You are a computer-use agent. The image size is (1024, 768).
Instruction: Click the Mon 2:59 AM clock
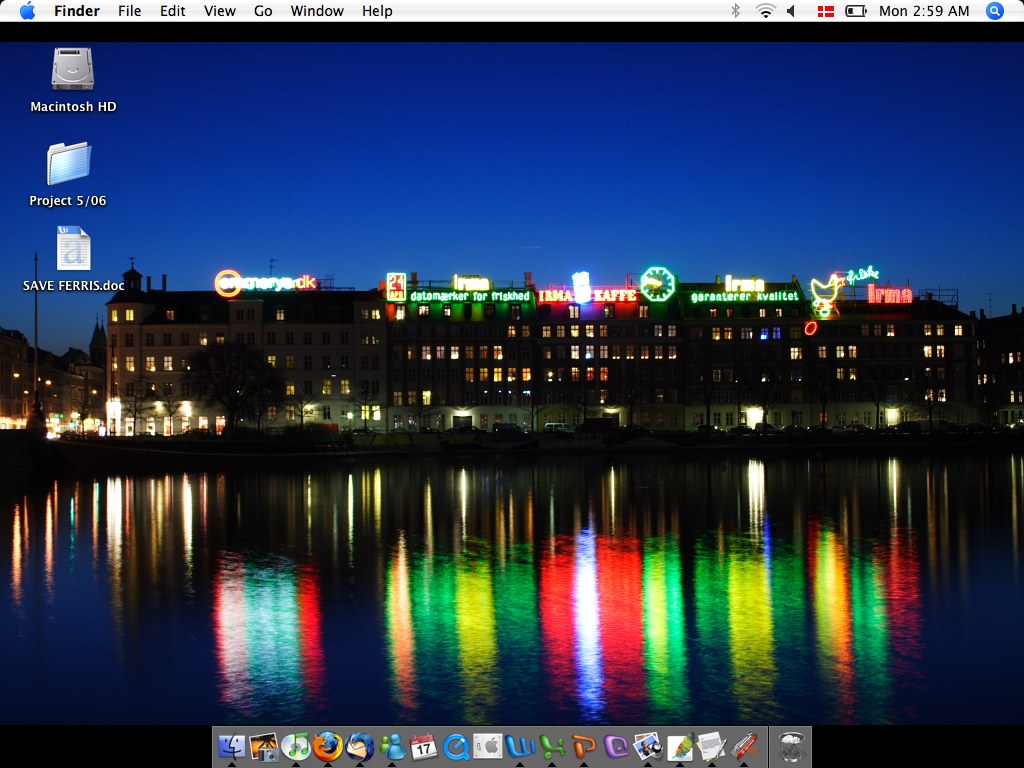pos(924,10)
